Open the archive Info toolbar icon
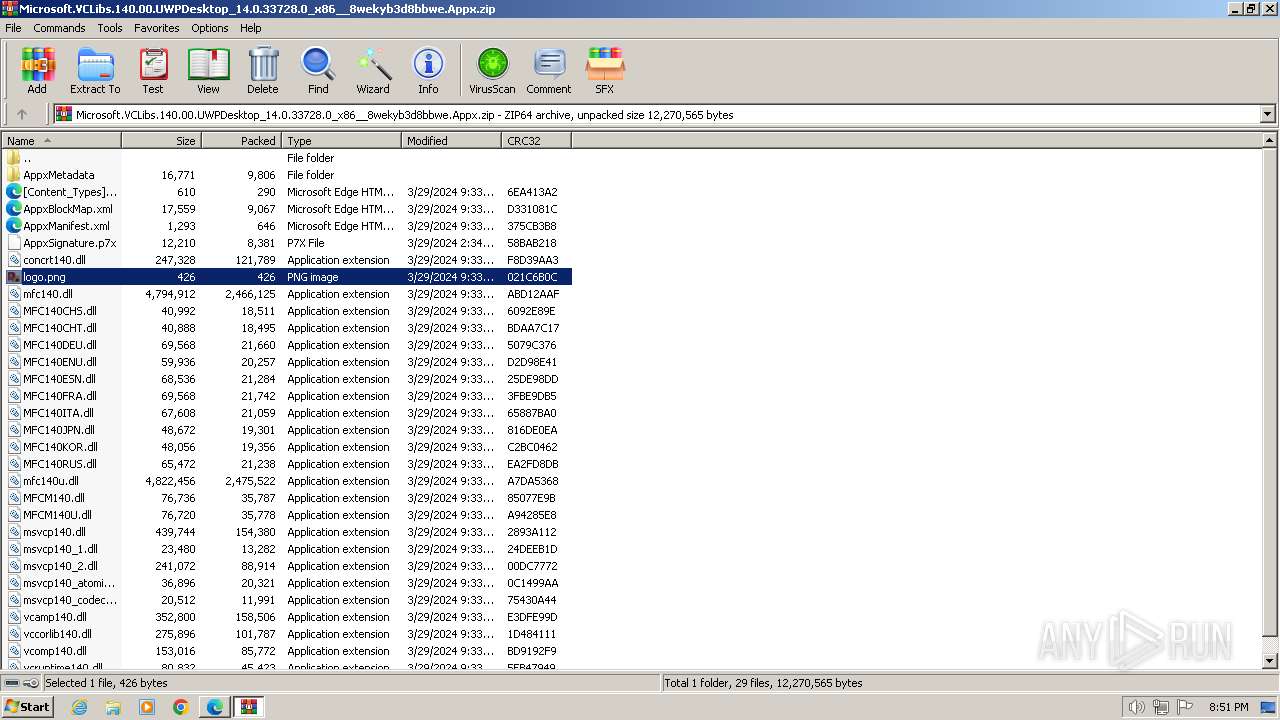1280x720 pixels. (x=428, y=70)
